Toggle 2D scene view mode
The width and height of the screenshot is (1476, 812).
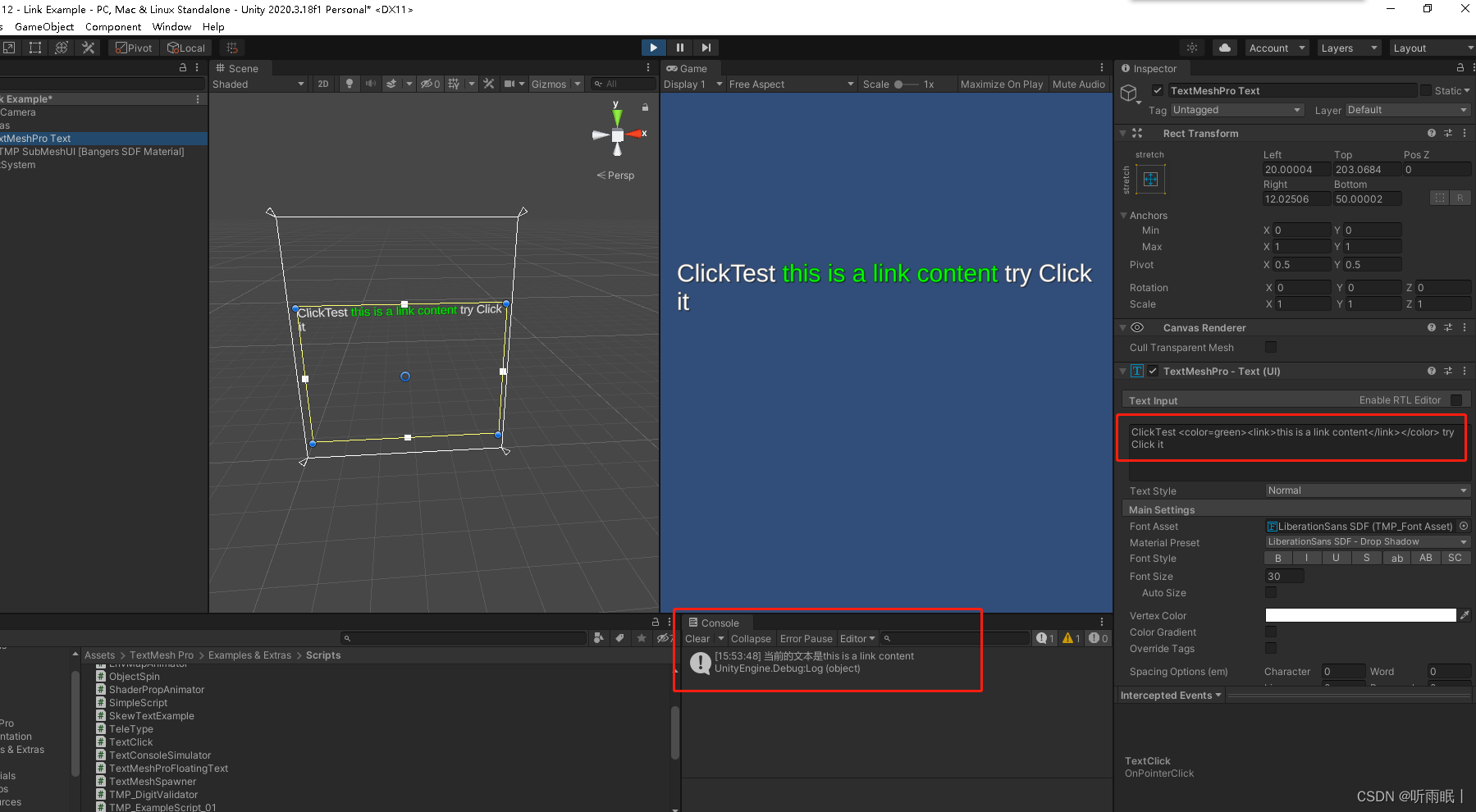click(x=323, y=84)
